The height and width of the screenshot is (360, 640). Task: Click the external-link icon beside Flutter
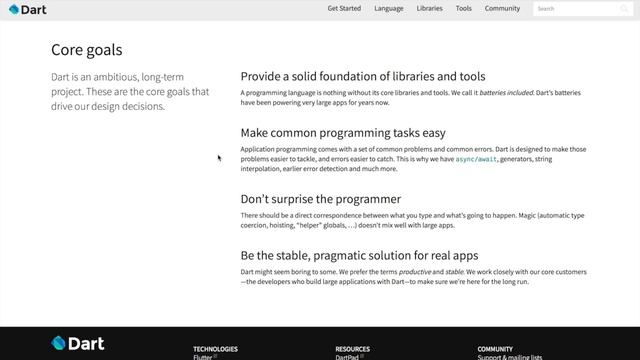(x=215, y=356)
